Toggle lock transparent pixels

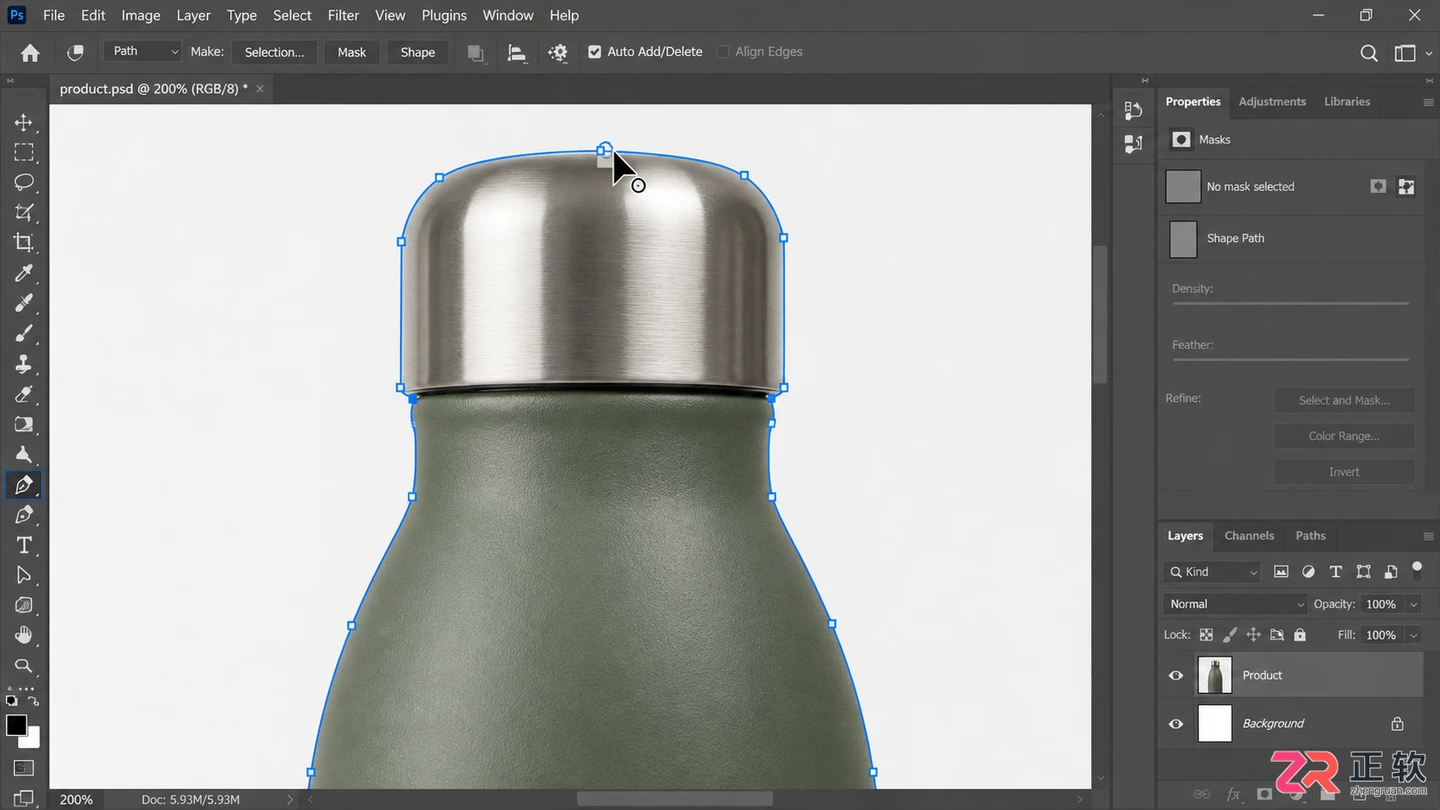(1206, 635)
